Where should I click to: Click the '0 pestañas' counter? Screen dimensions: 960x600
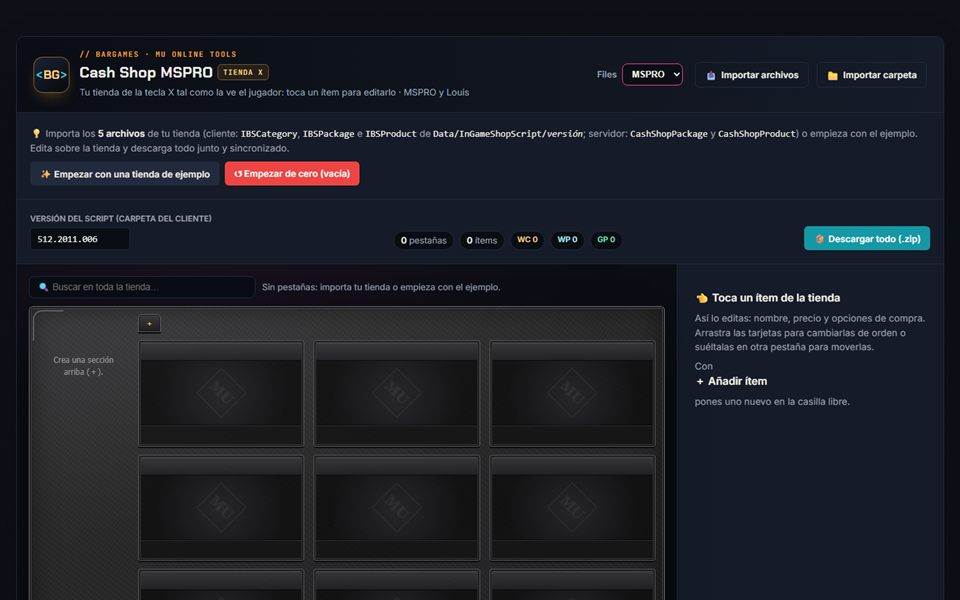coord(424,240)
